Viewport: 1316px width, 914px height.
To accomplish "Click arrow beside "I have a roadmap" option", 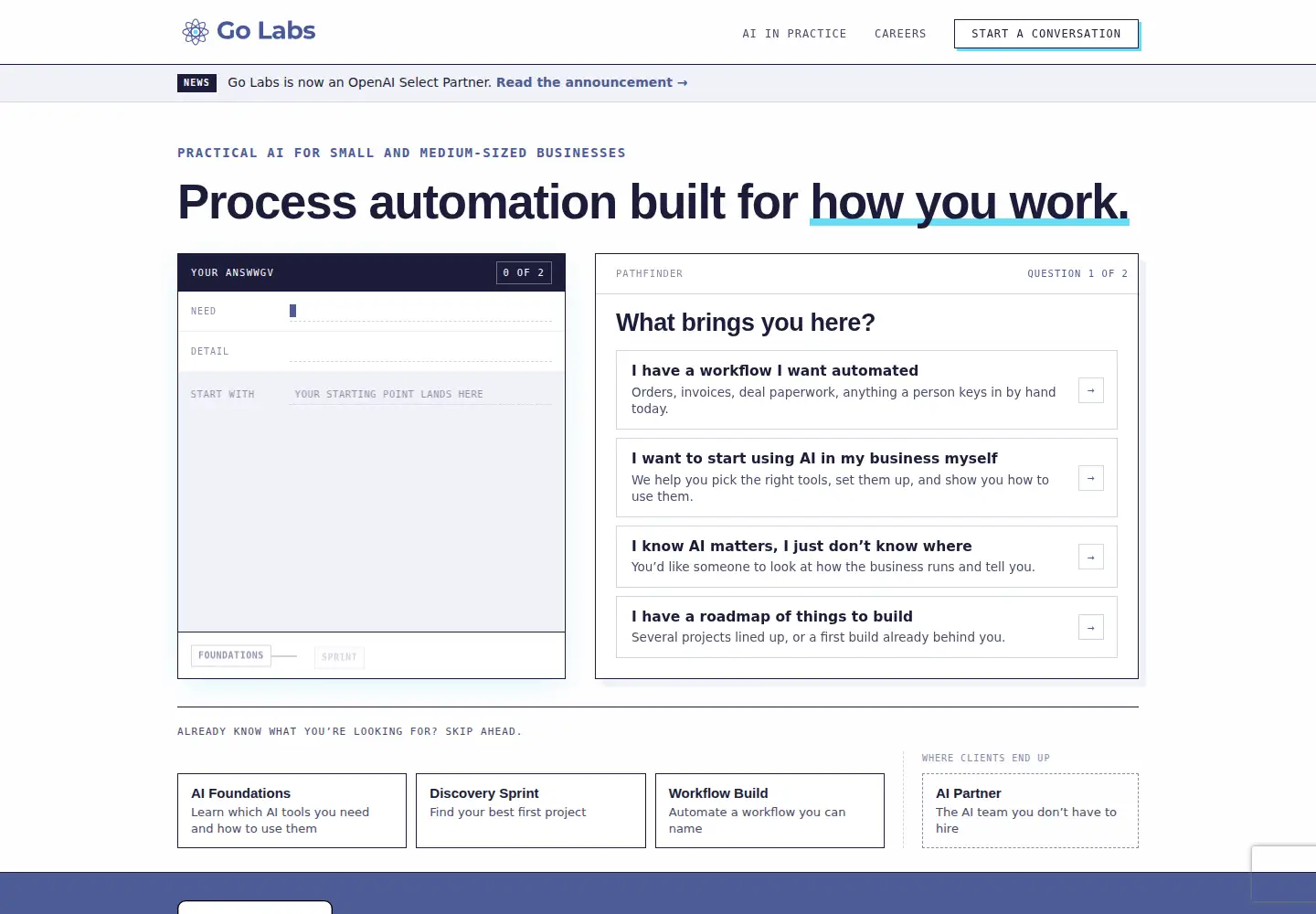I will (x=1091, y=627).
